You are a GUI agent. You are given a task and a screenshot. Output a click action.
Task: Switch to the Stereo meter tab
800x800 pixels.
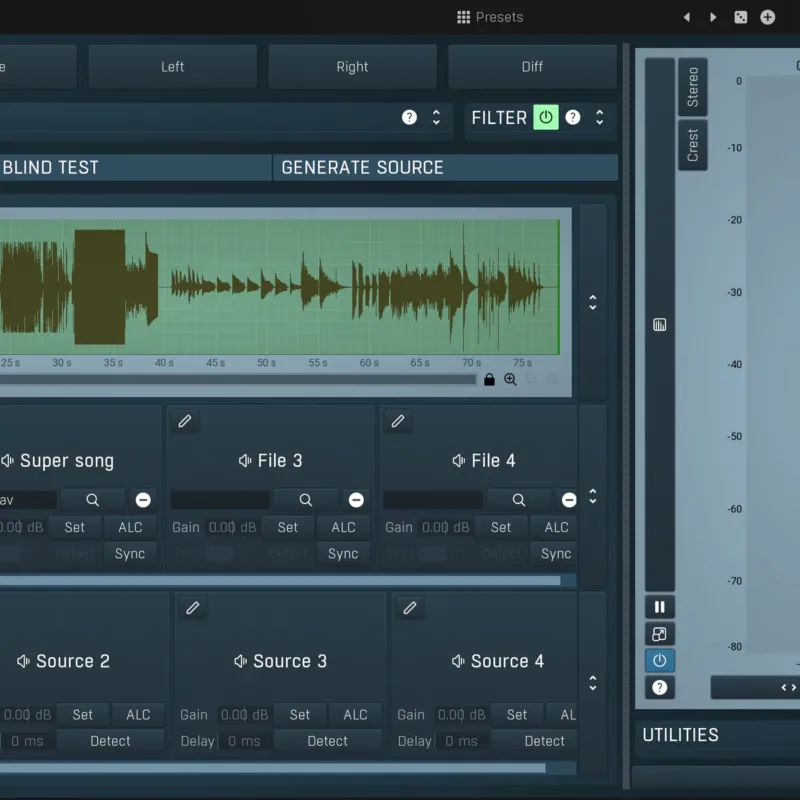pos(692,87)
